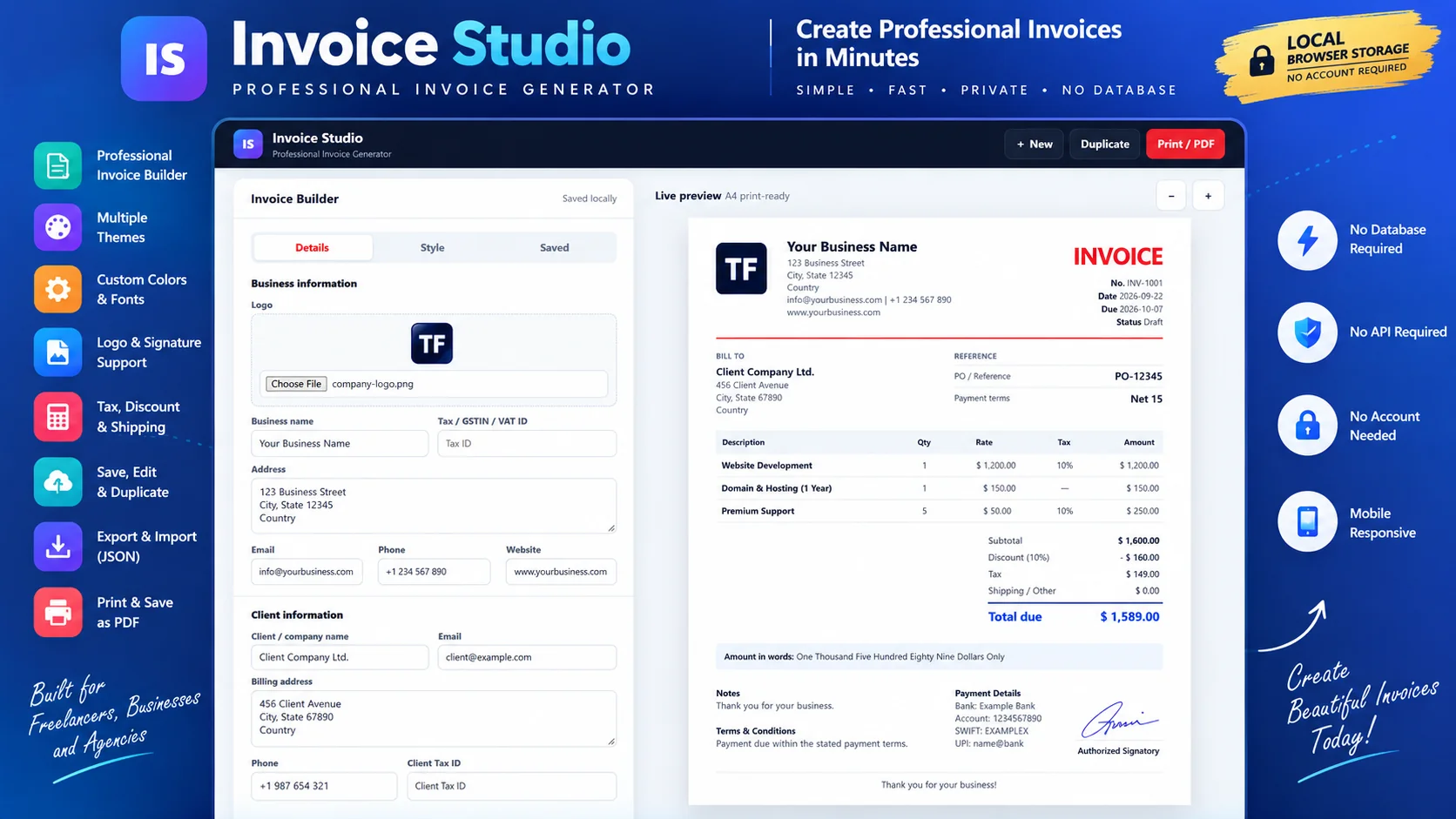This screenshot has width=1456, height=819.
Task: Click the padlock icon on Local Browser Storage badge
Action: [x=1261, y=61]
